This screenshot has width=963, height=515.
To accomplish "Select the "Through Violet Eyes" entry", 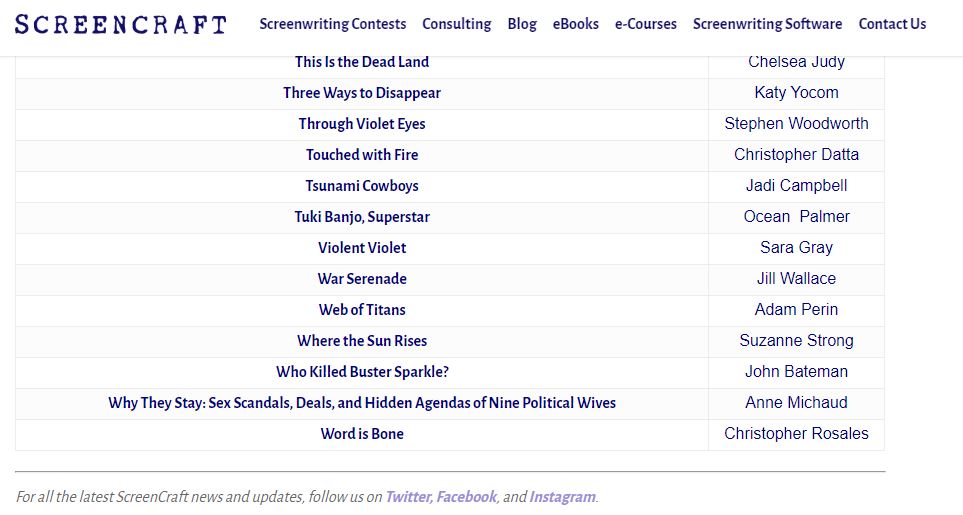I will [x=362, y=124].
